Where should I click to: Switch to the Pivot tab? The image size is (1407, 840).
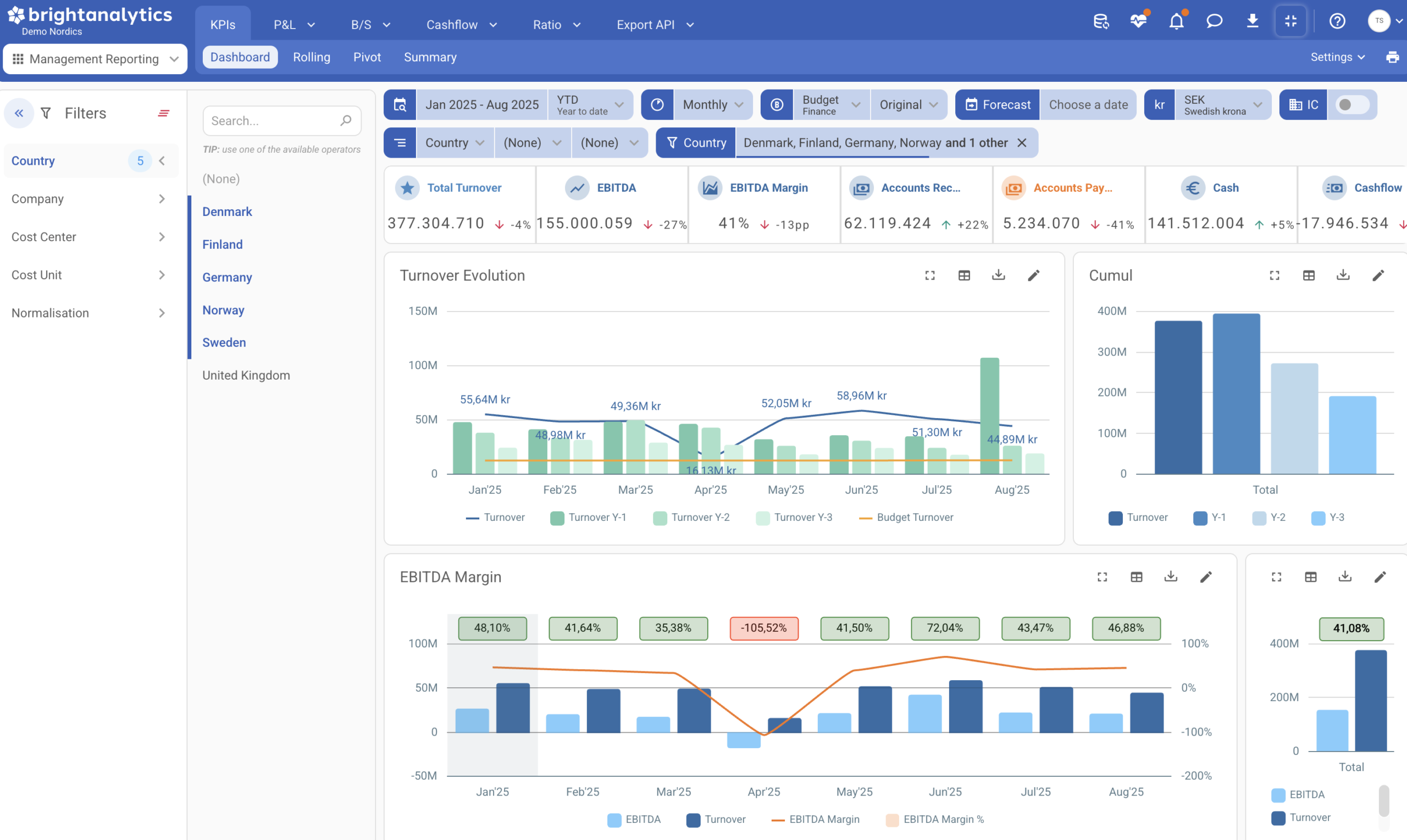(x=367, y=57)
